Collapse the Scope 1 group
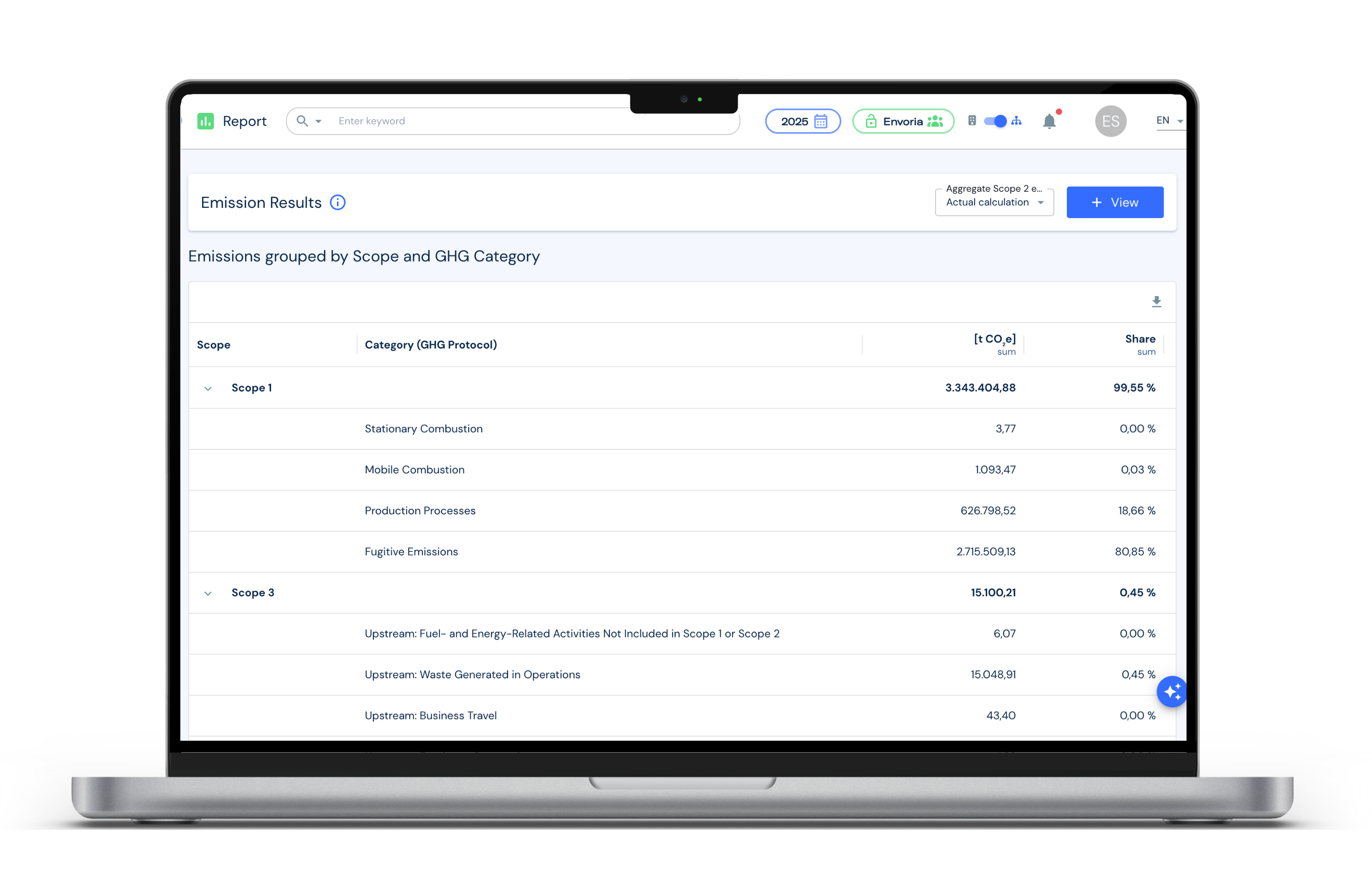Screen dimensions: 1372x896 tap(208, 389)
